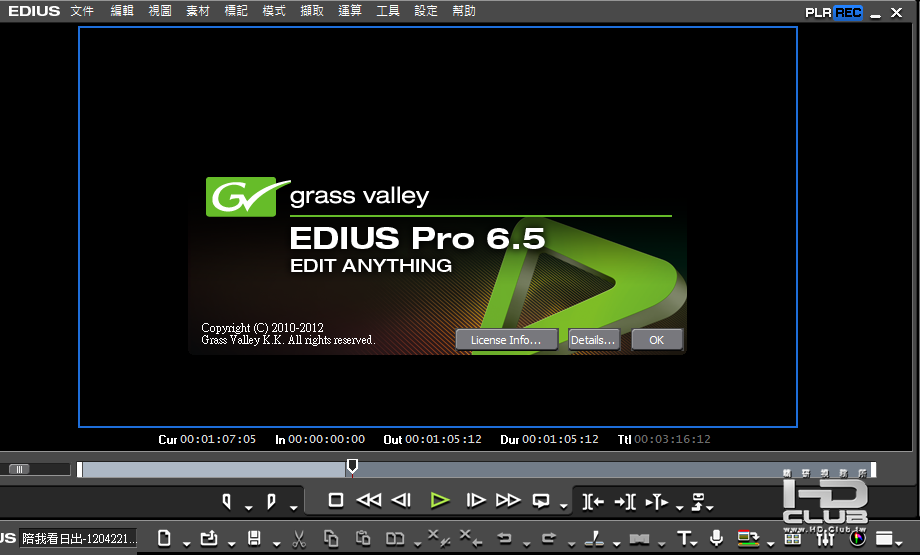920x555 pixels.
Task: Click the Rewind button
Action: (369, 500)
